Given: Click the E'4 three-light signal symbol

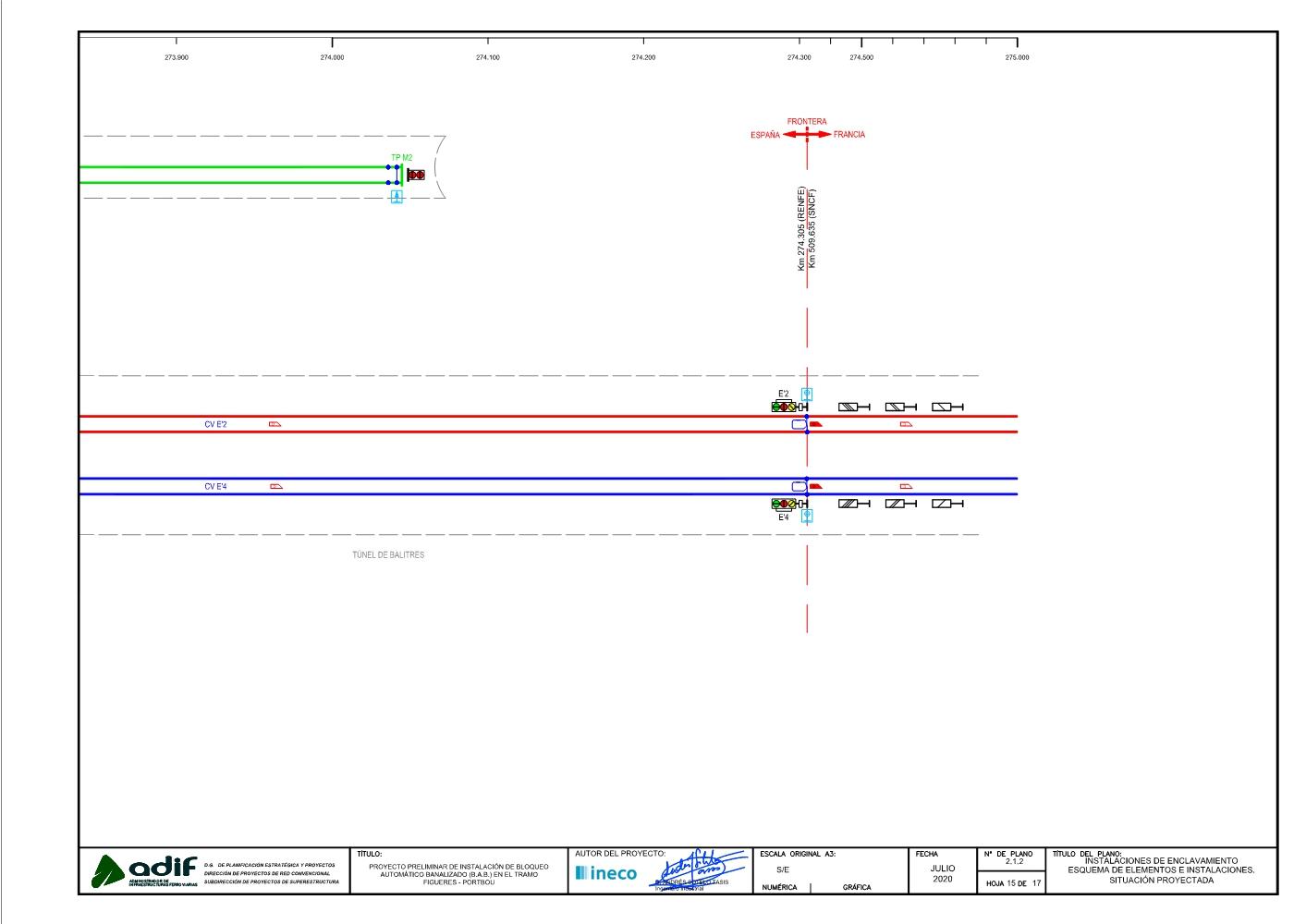Looking at the screenshot, I should click(784, 504).
